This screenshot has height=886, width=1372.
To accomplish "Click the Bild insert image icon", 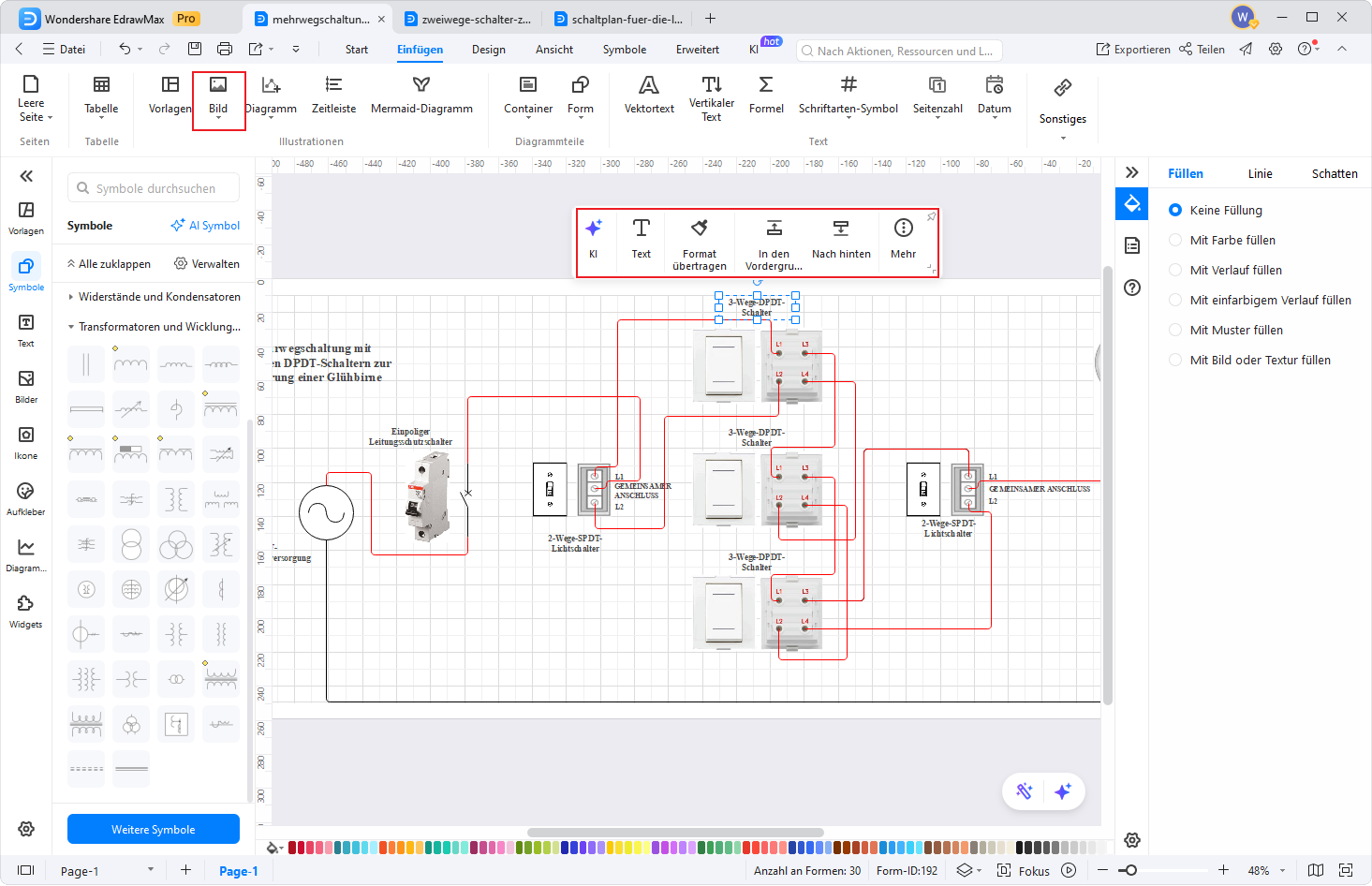I will [x=218, y=86].
